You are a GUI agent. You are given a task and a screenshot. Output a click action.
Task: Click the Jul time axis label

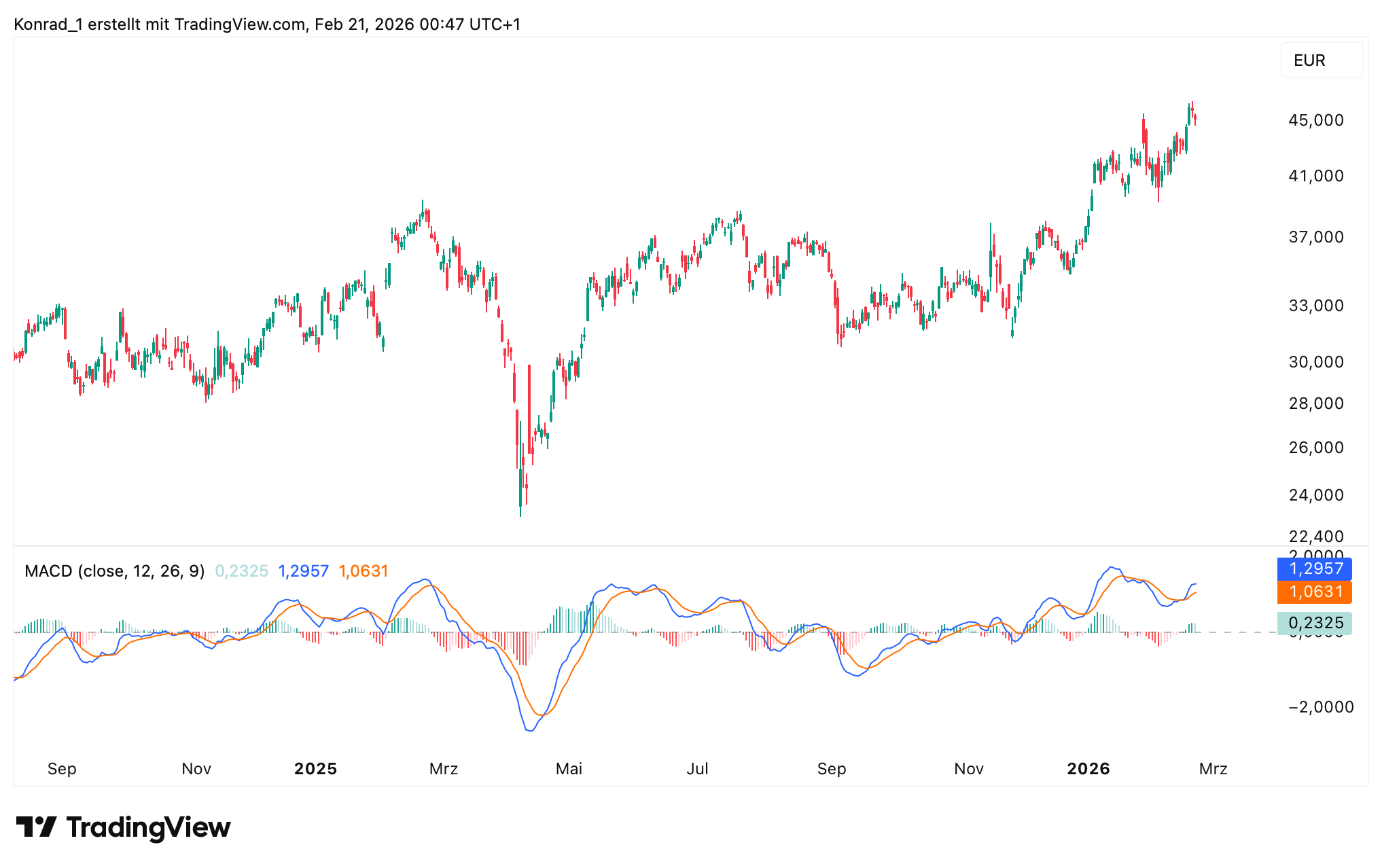tap(697, 769)
